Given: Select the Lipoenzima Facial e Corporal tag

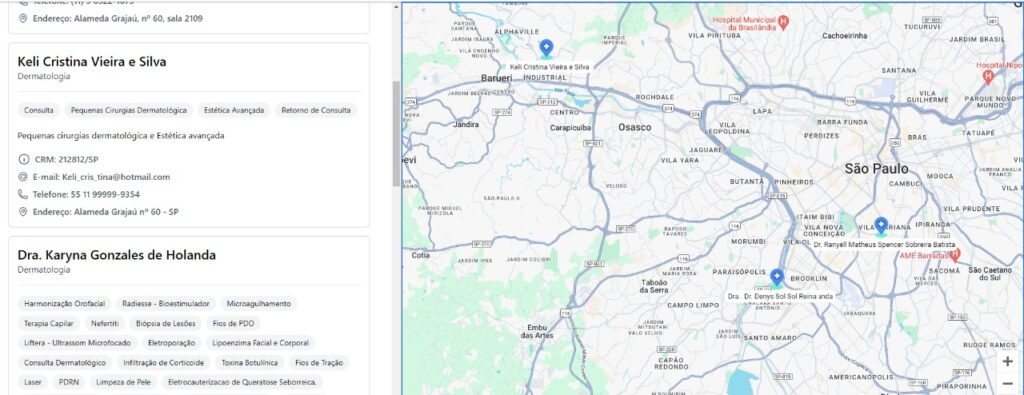Looking at the screenshot, I should click(261, 343).
